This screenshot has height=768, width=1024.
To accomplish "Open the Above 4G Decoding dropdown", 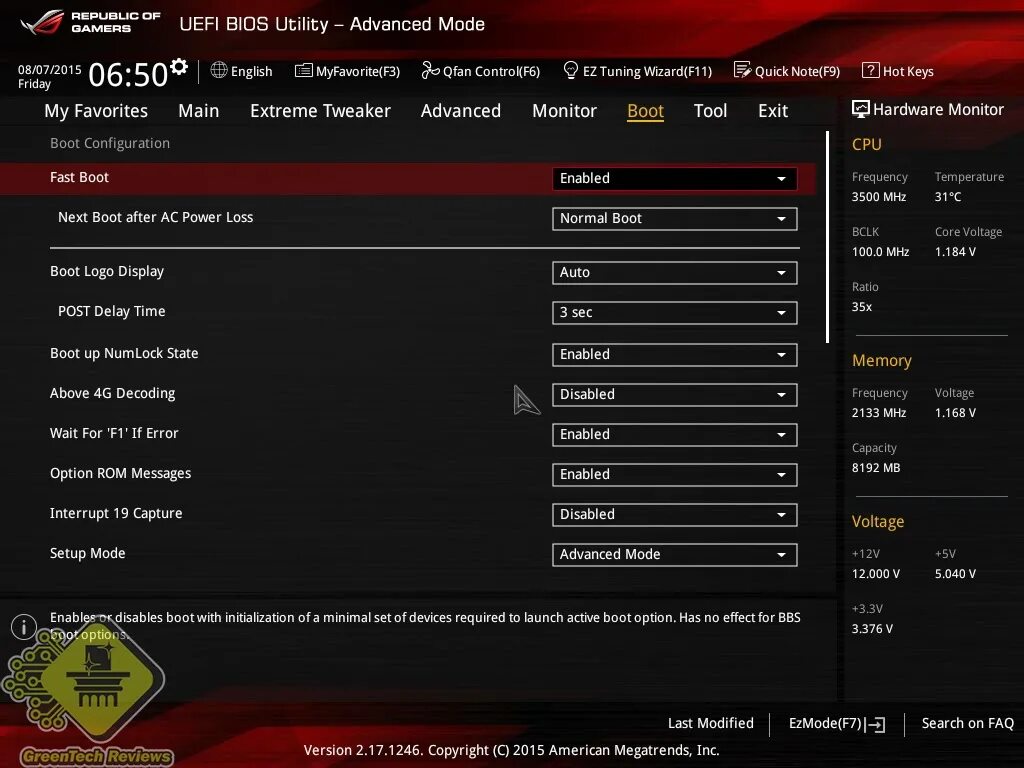I will tap(675, 394).
